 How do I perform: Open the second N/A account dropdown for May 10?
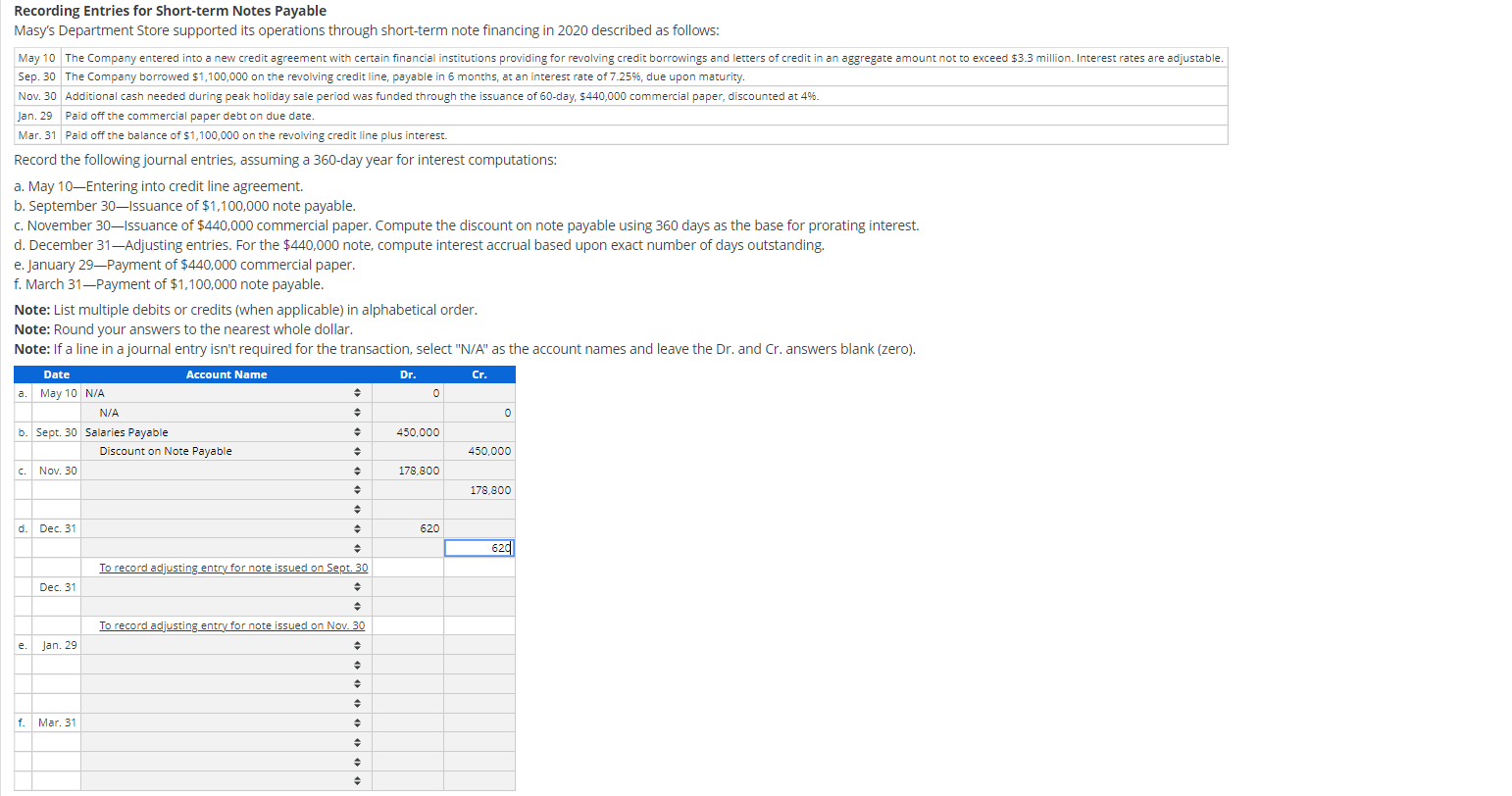357,412
